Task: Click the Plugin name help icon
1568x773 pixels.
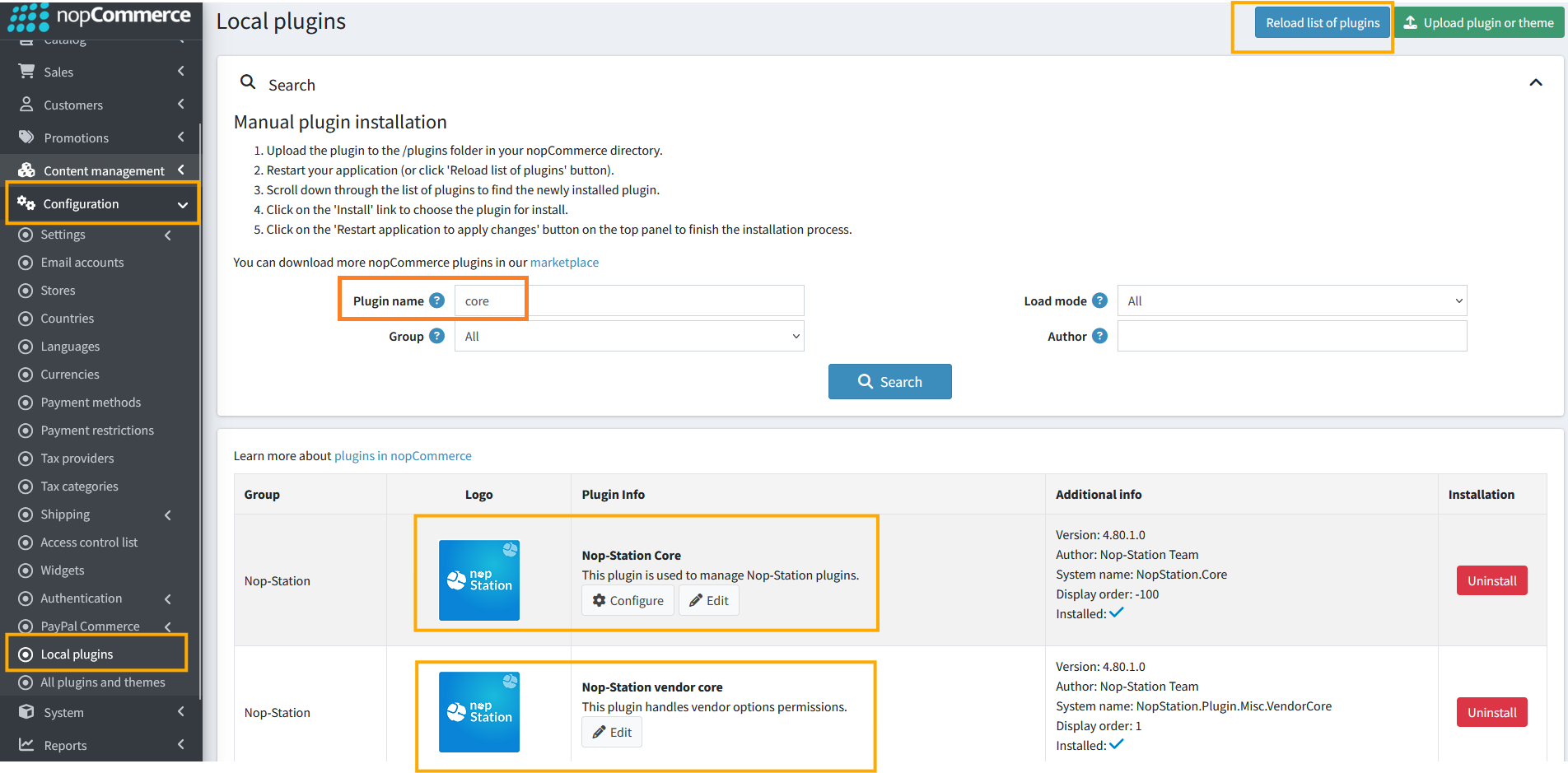Action: pos(437,300)
